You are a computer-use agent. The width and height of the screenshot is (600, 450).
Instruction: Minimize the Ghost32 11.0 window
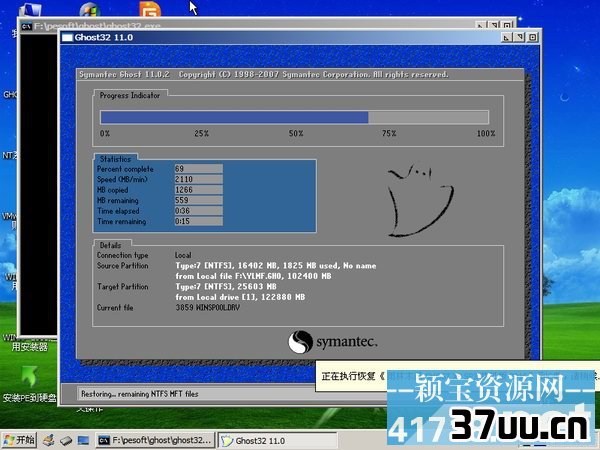(507, 37)
